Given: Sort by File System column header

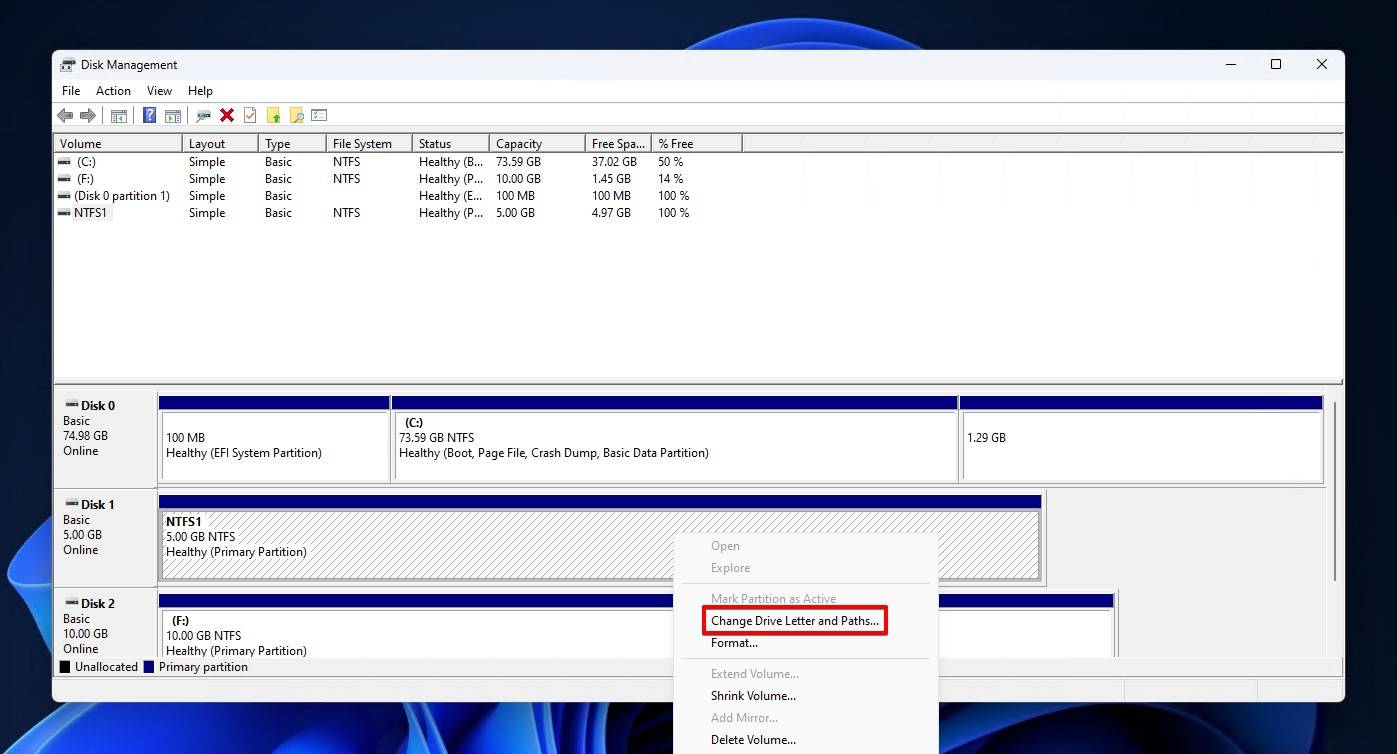Looking at the screenshot, I should pyautogui.click(x=369, y=144).
